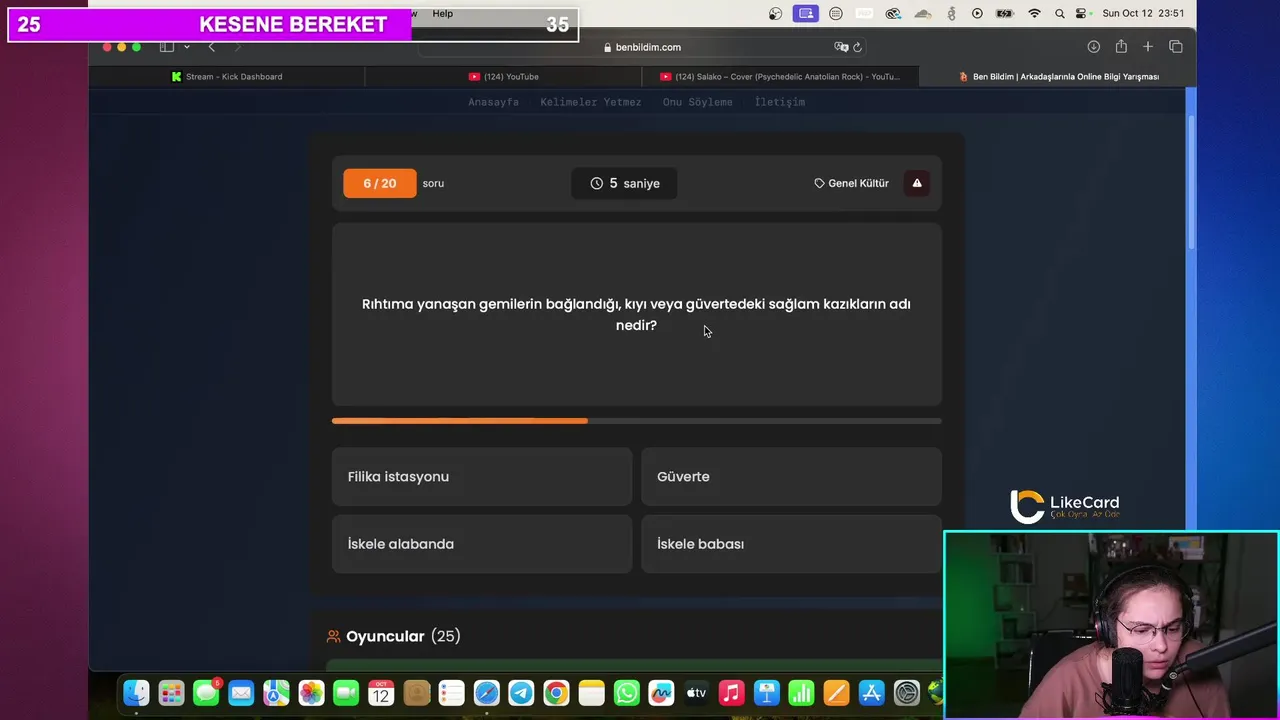The image size is (1280, 720).
Task: Show Safari tab overview
Action: (1176, 47)
